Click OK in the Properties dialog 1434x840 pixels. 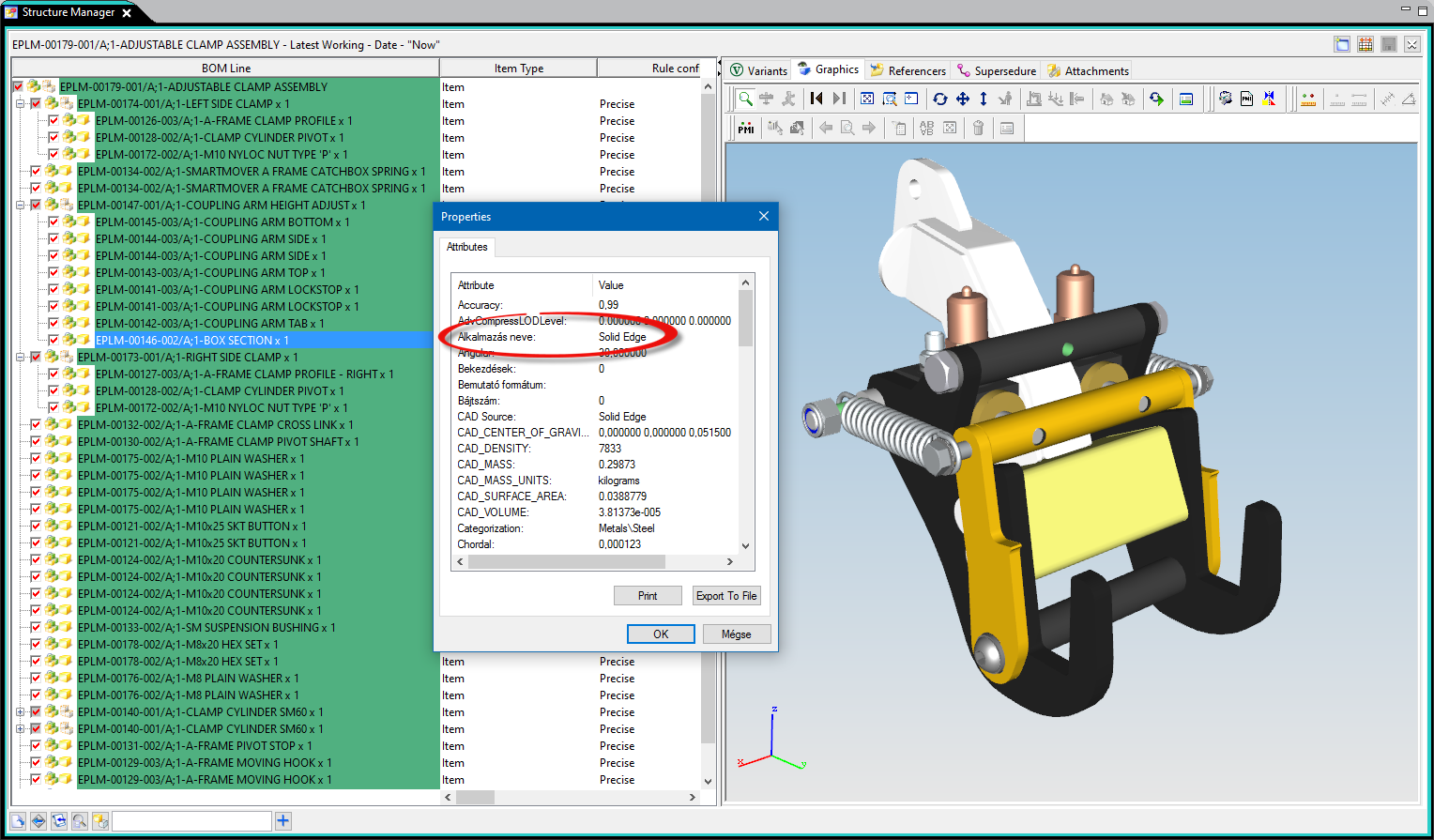(x=661, y=634)
